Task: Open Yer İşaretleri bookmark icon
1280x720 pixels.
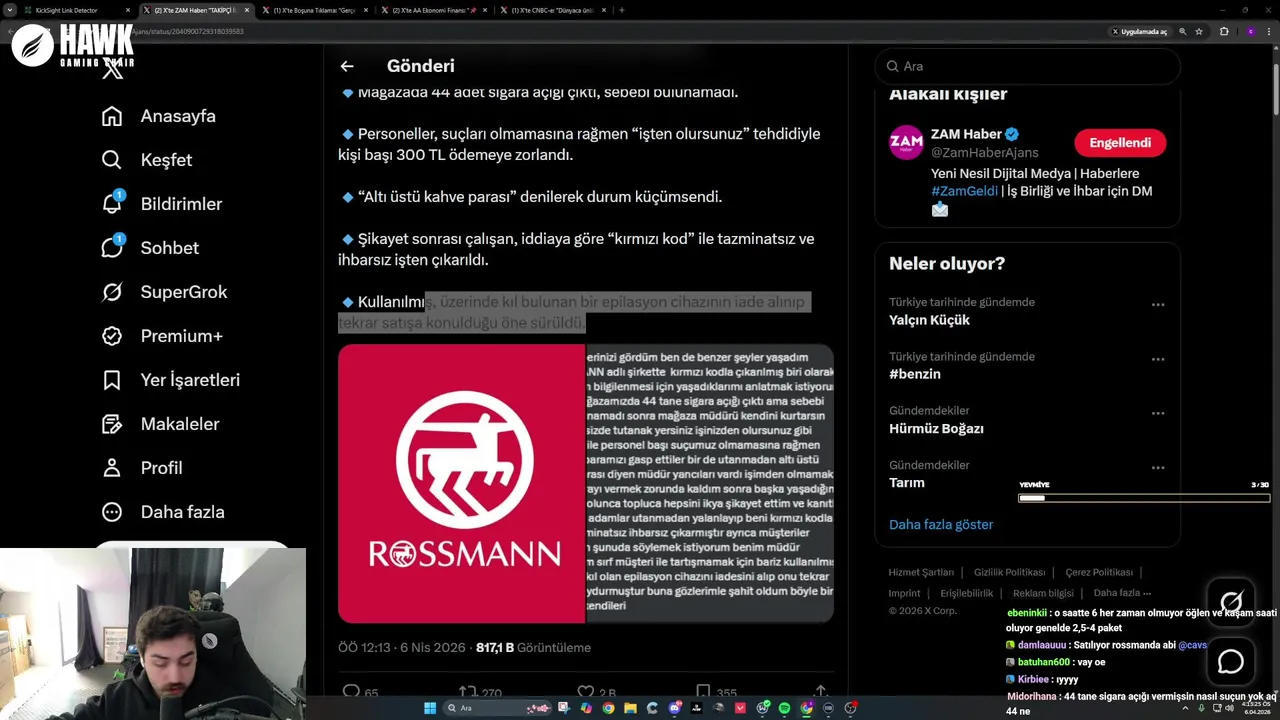Action: pos(112,380)
